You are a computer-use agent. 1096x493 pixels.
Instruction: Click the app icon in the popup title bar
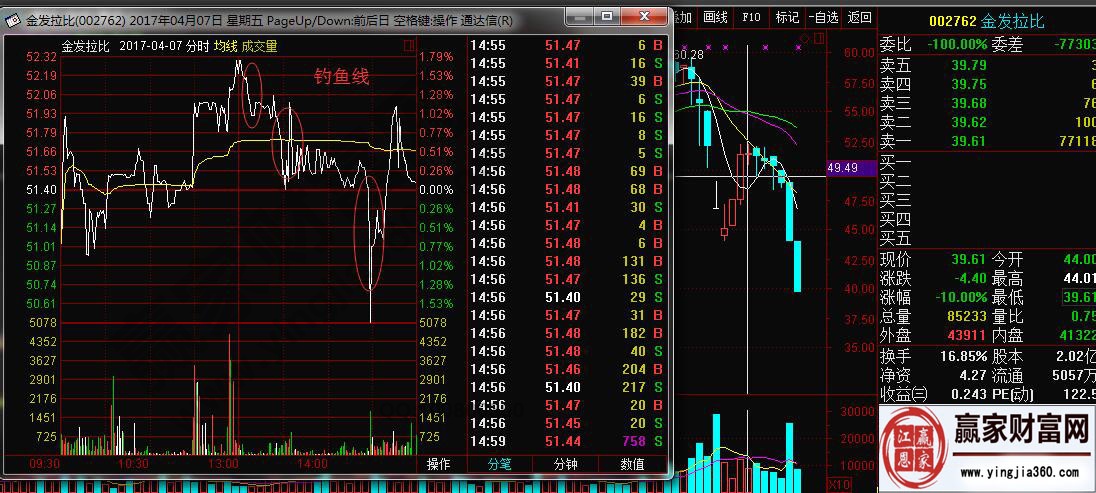click(11, 20)
